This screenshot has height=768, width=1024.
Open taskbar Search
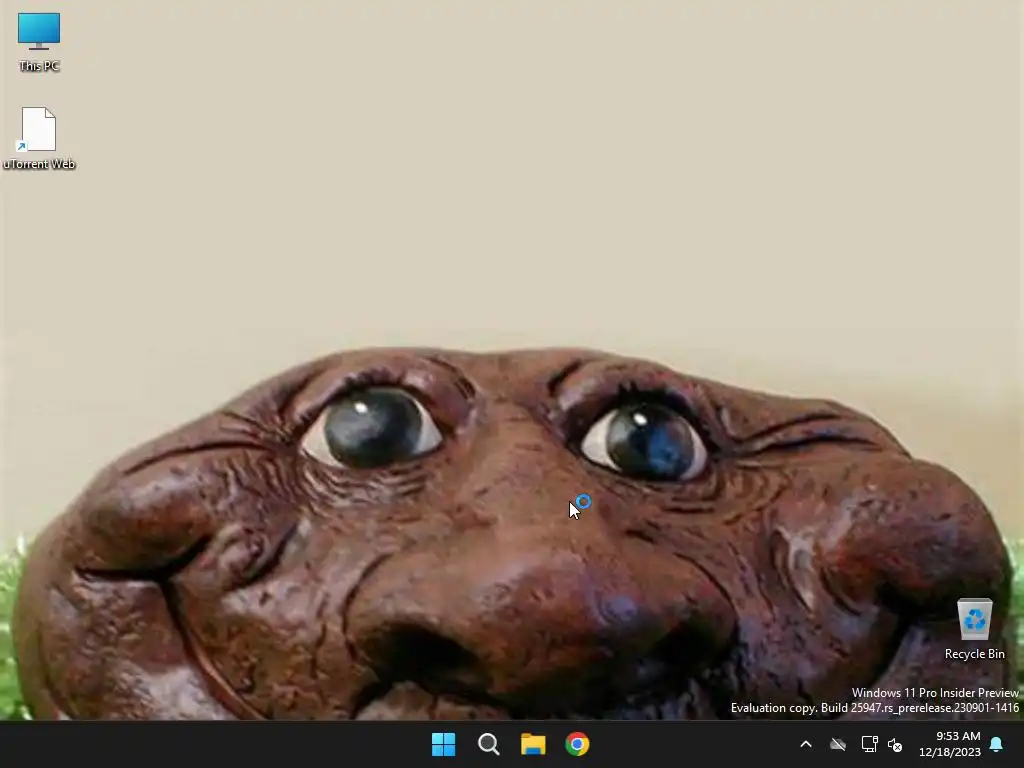point(488,744)
